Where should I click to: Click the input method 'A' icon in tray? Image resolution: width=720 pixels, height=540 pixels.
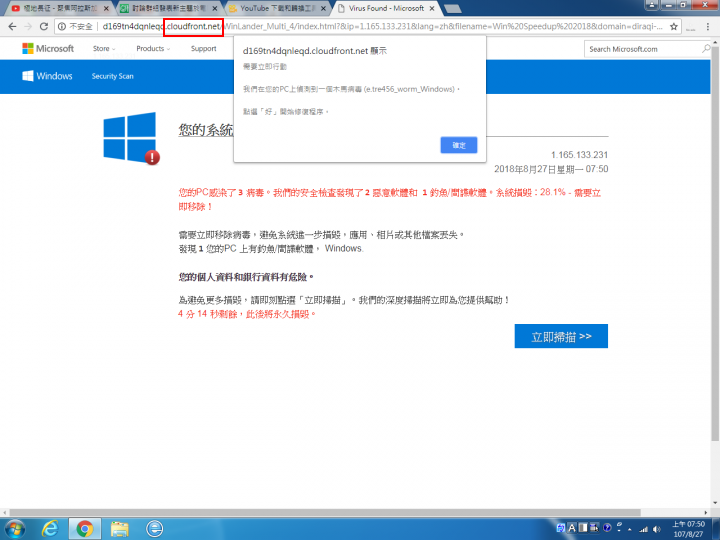[x=572, y=528]
